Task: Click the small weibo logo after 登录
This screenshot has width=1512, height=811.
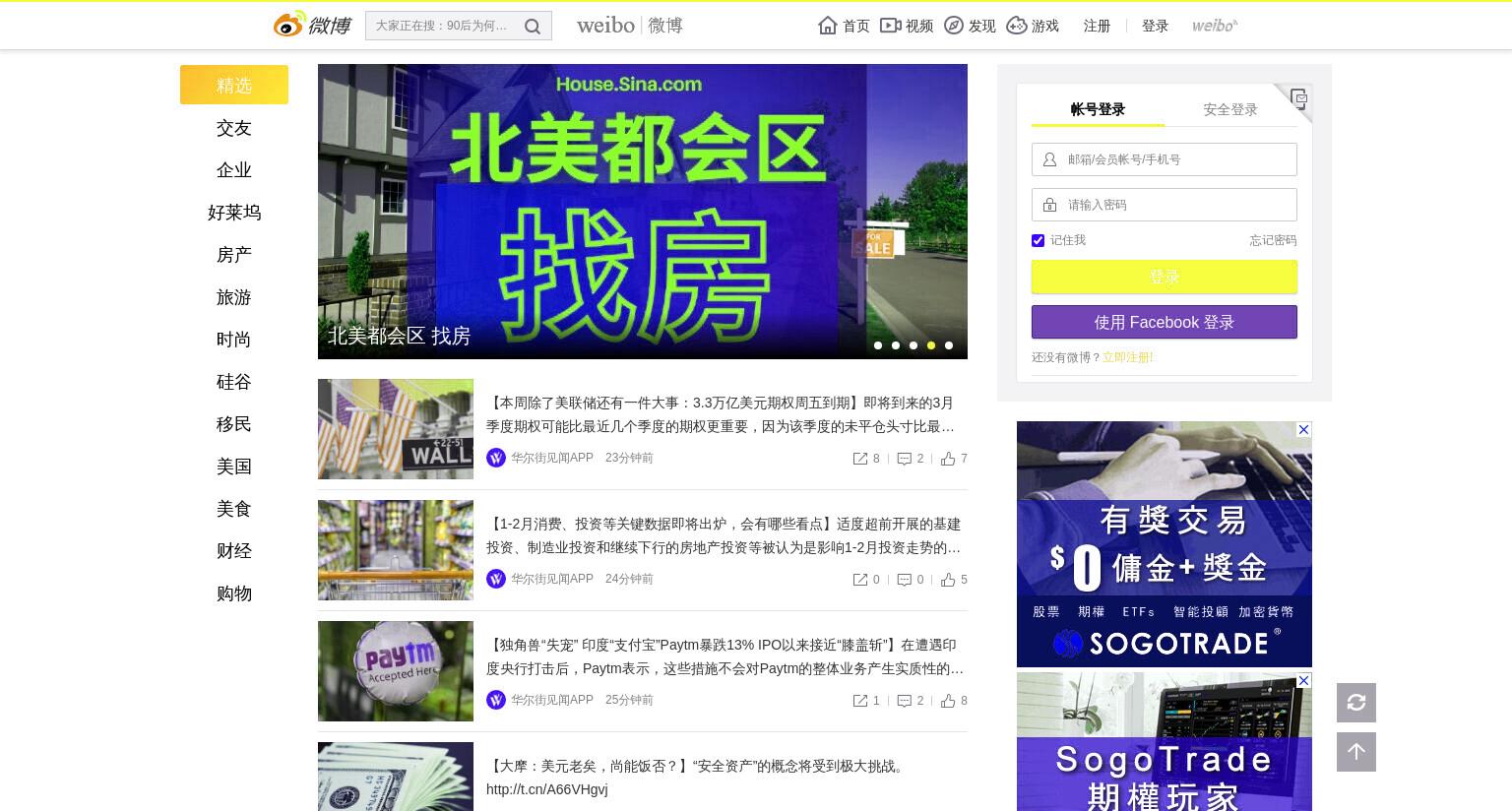Action: tap(1215, 26)
